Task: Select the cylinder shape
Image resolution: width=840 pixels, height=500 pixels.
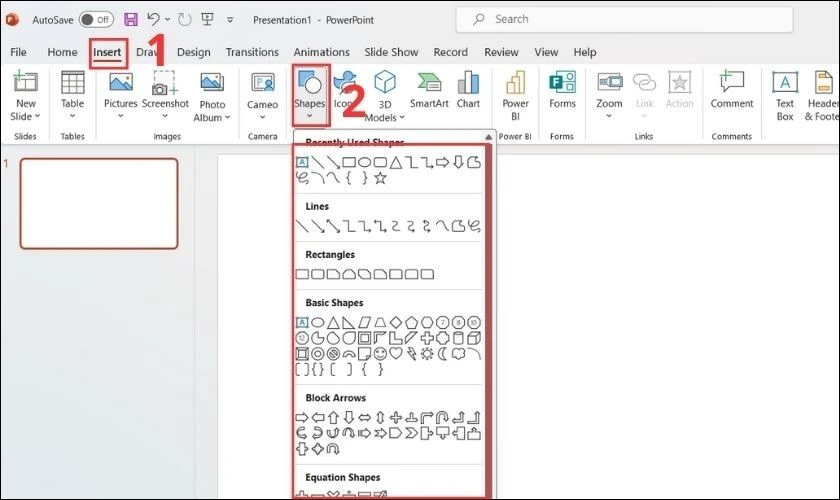Action: (x=458, y=338)
